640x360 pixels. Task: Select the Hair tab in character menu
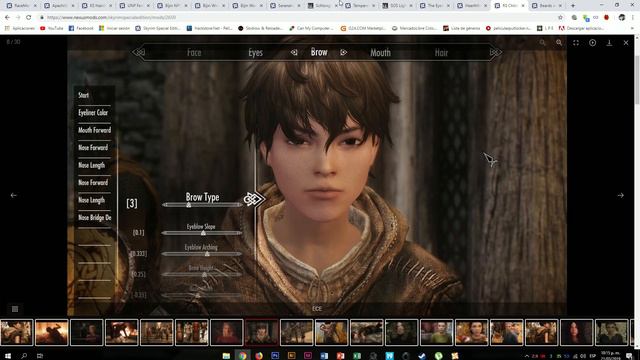[x=441, y=53]
